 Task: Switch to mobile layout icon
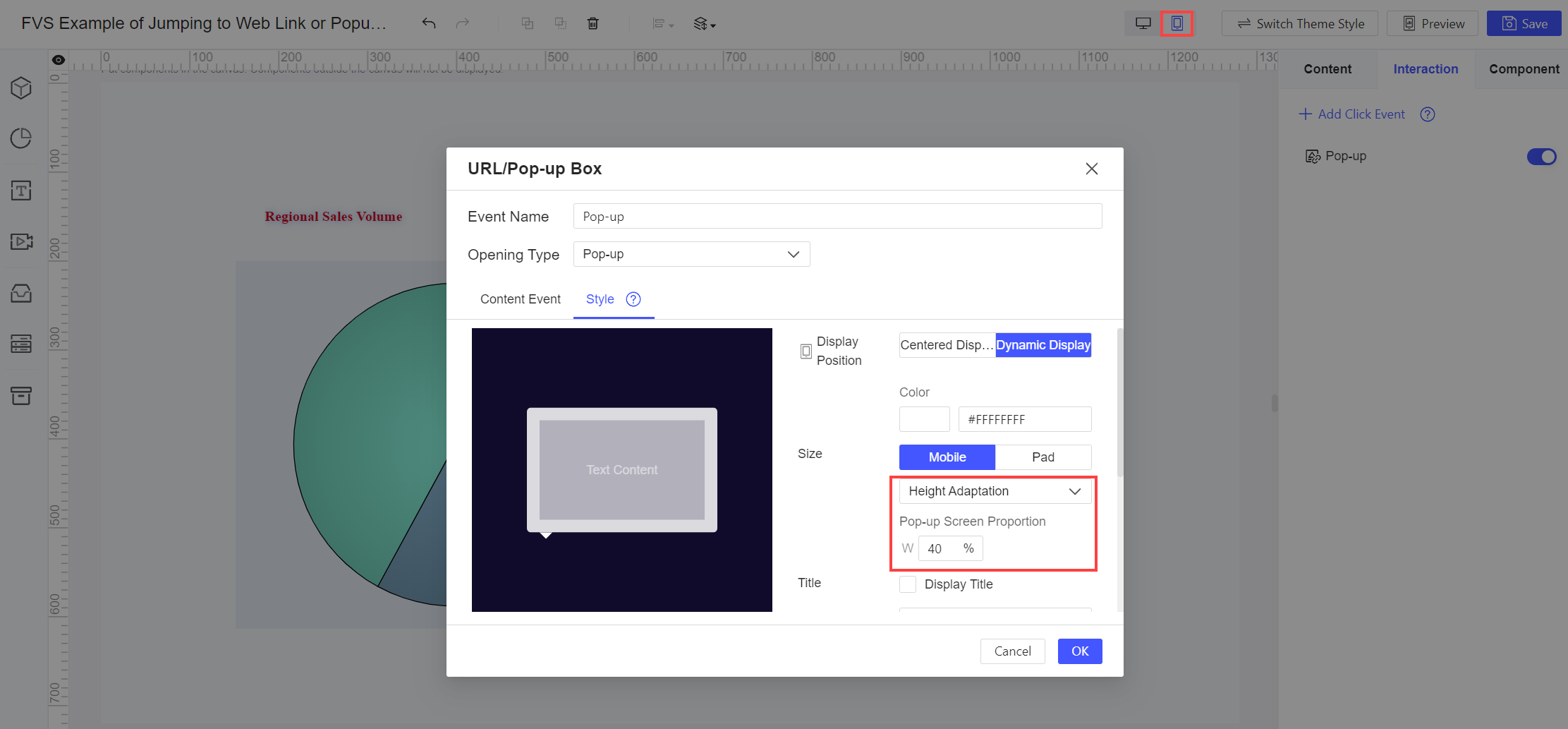tap(1177, 23)
